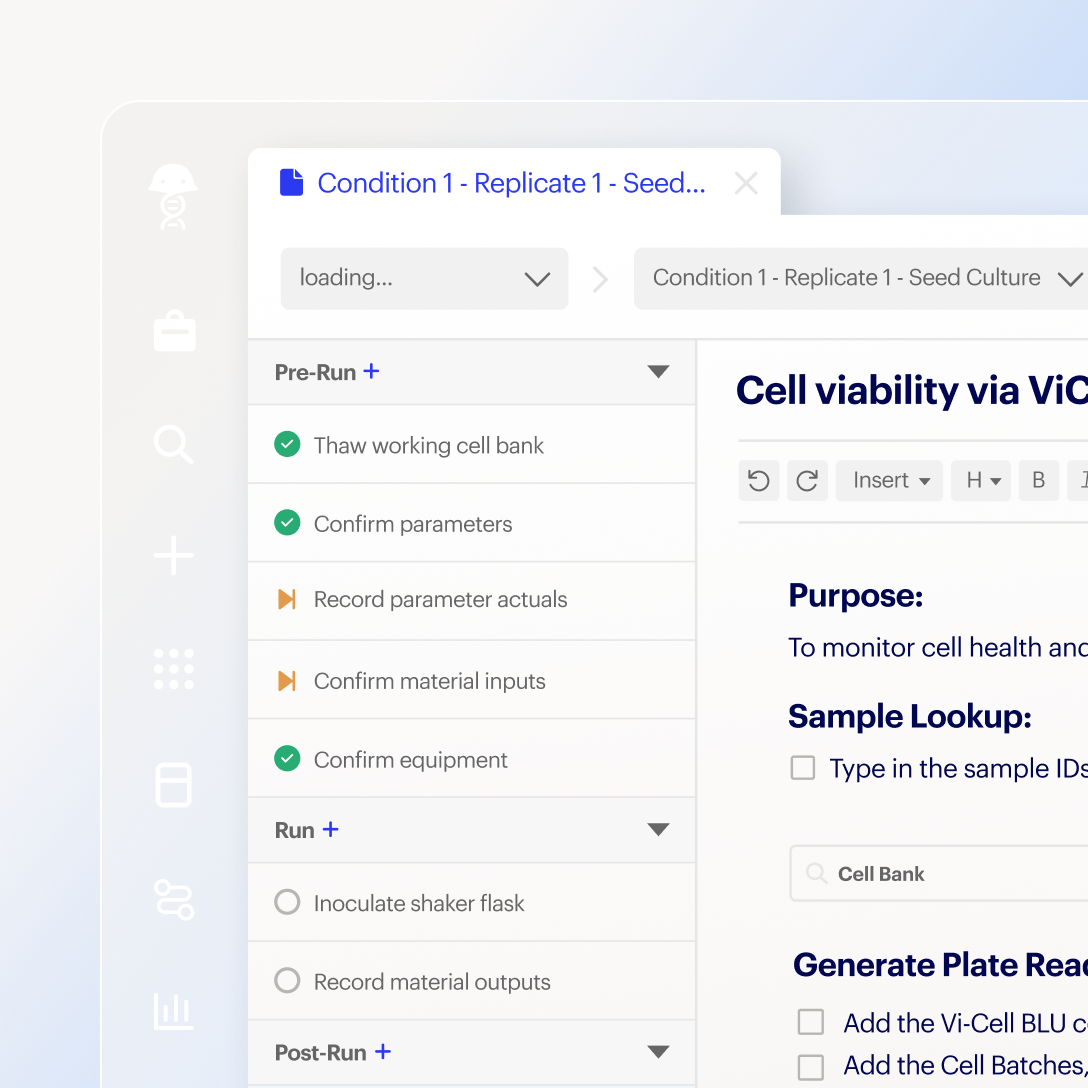
Task: Collapse the Run section
Action: click(x=658, y=829)
